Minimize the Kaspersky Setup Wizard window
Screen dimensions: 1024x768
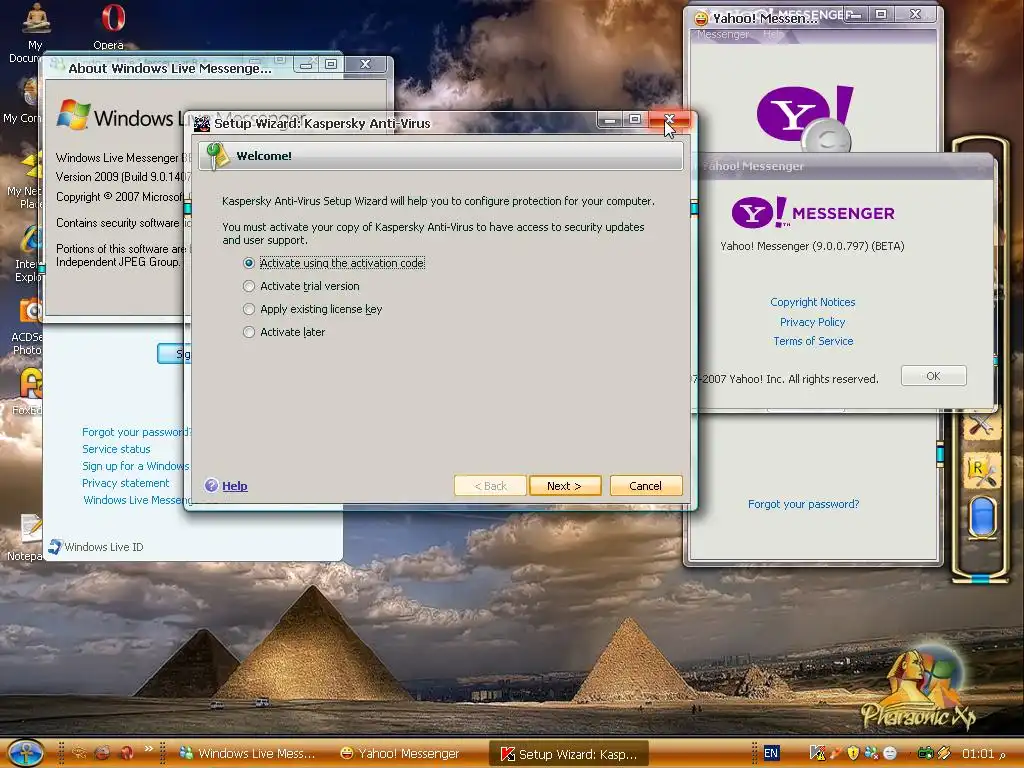point(610,120)
